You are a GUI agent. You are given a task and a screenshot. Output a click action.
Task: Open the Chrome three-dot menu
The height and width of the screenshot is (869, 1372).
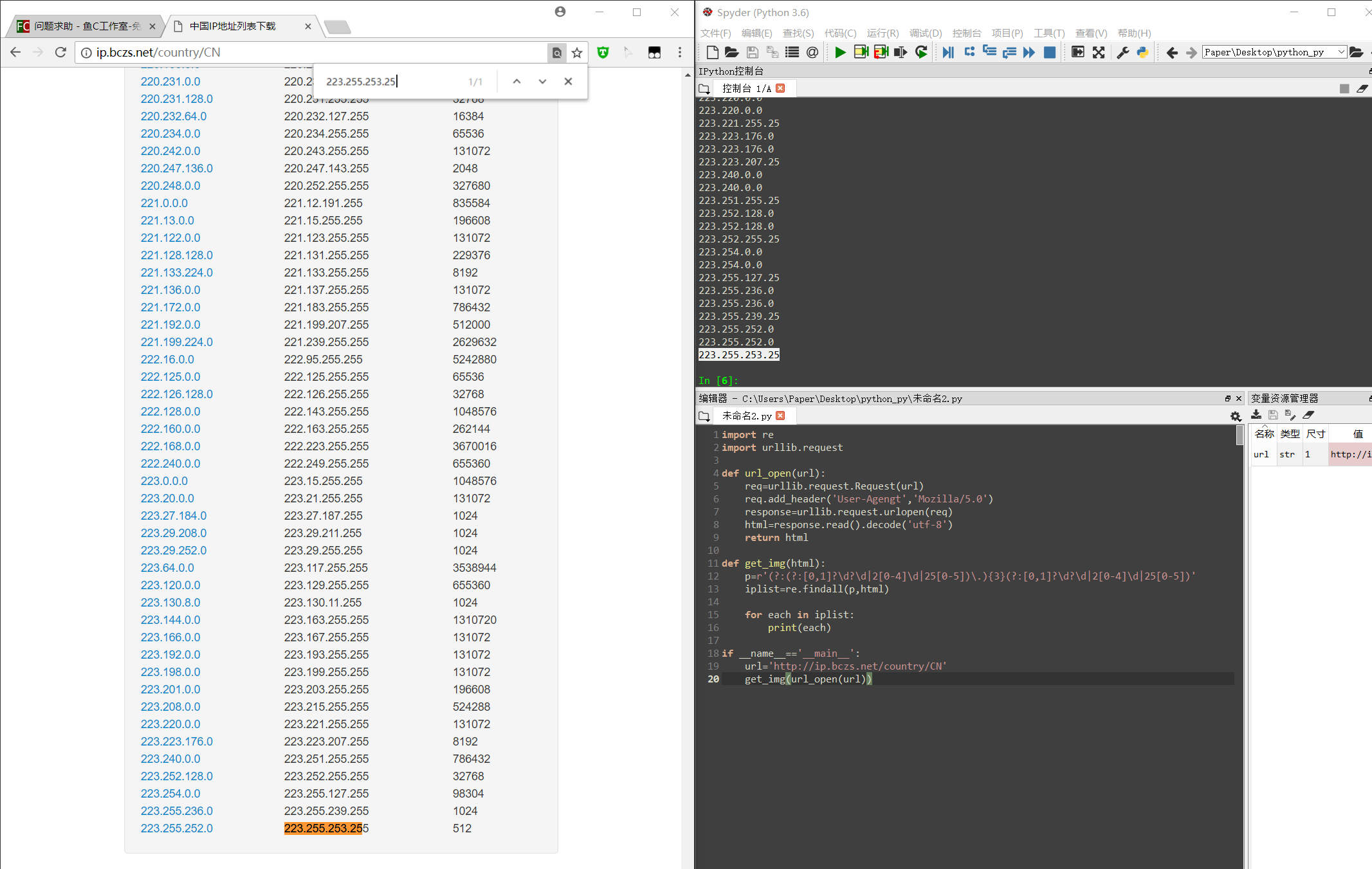click(x=680, y=53)
